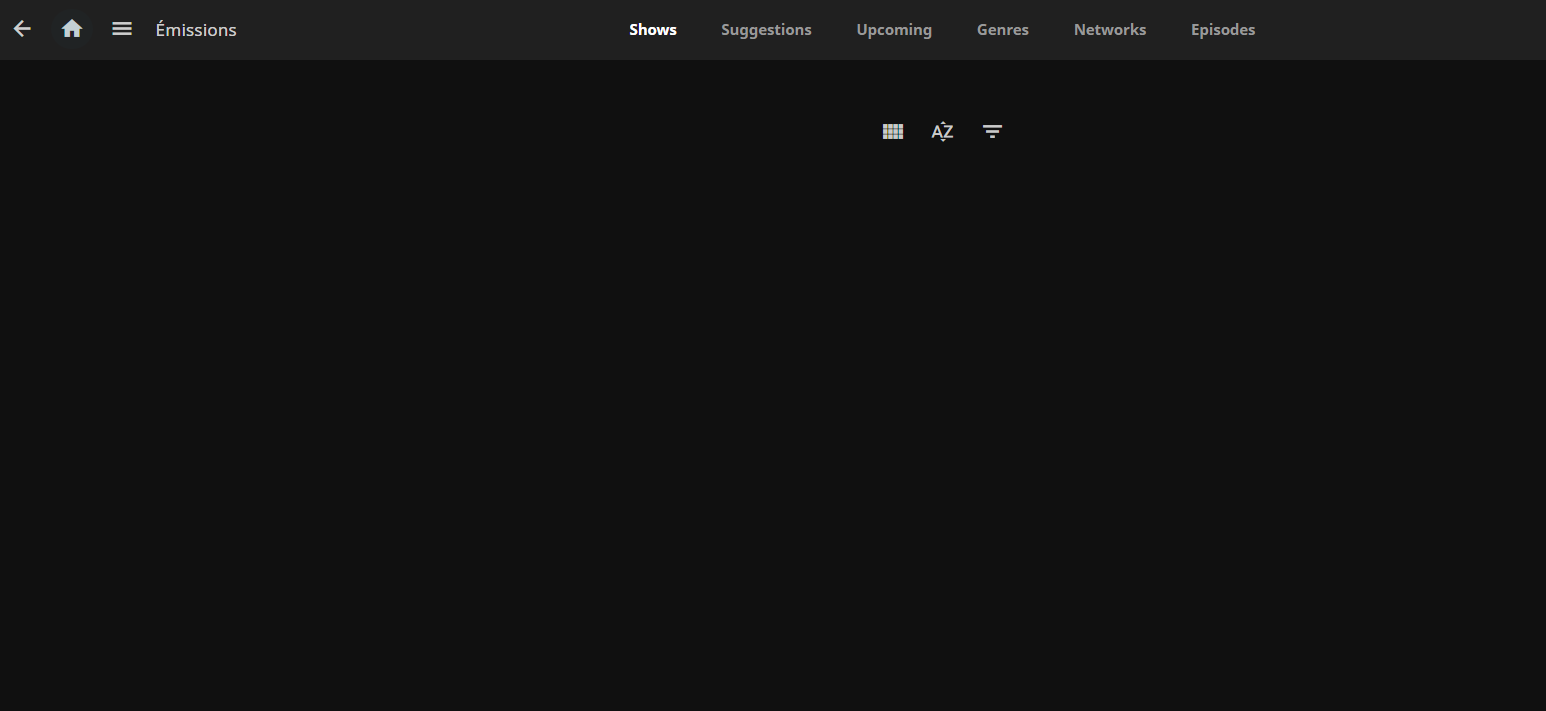Select the Shows tab

[653, 30]
